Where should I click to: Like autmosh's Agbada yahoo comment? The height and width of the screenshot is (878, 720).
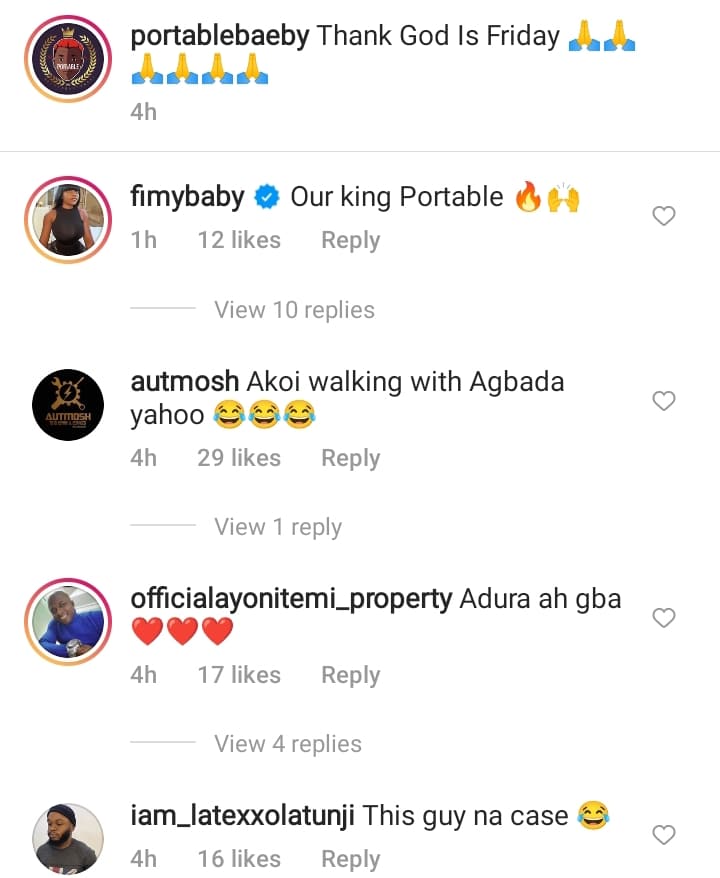[664, 401]
